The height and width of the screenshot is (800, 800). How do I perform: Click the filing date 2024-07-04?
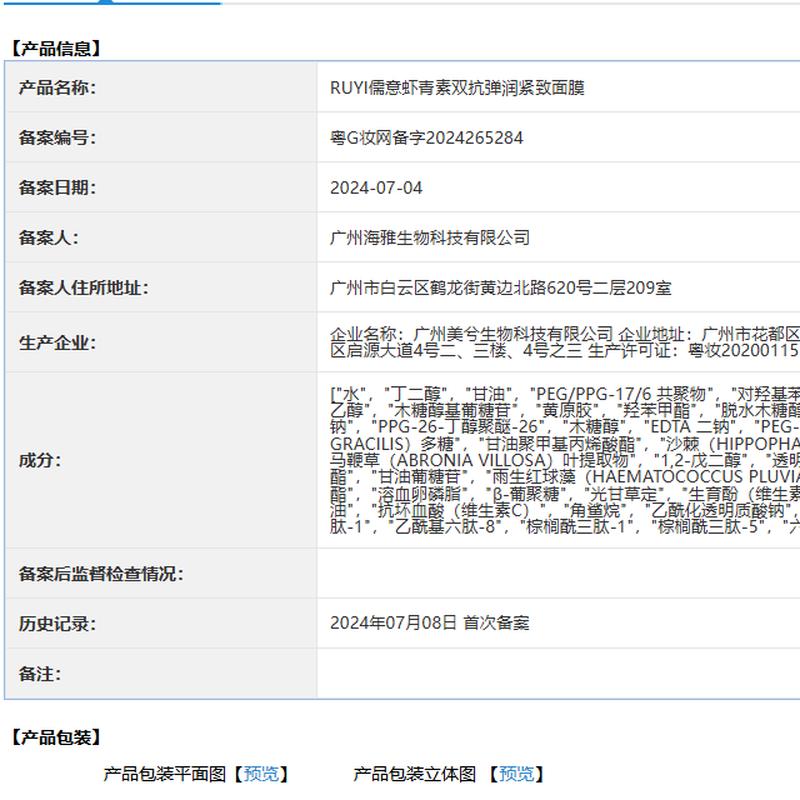pos(376,188)
